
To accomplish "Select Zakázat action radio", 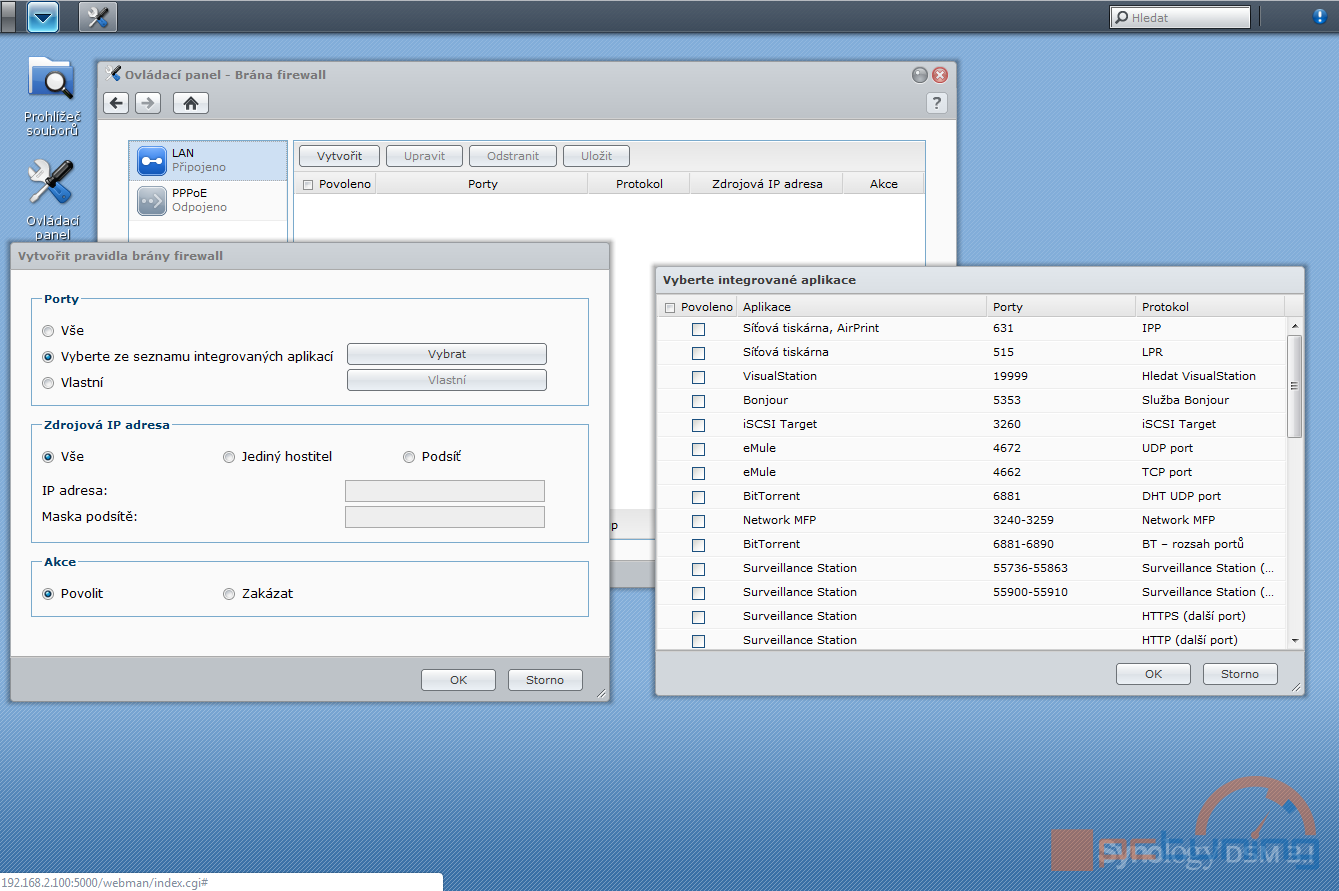I will [229, 594].
